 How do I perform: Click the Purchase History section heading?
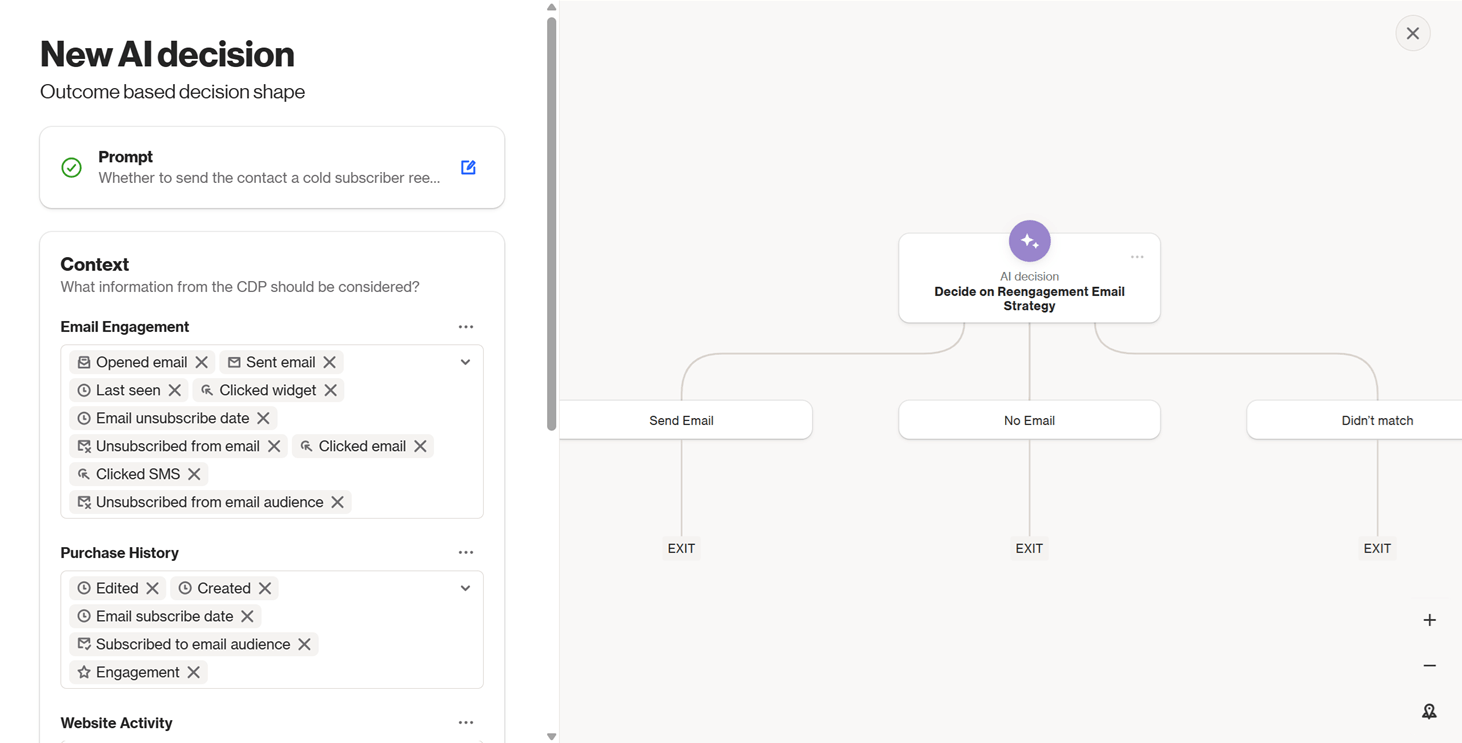(120, 553)
